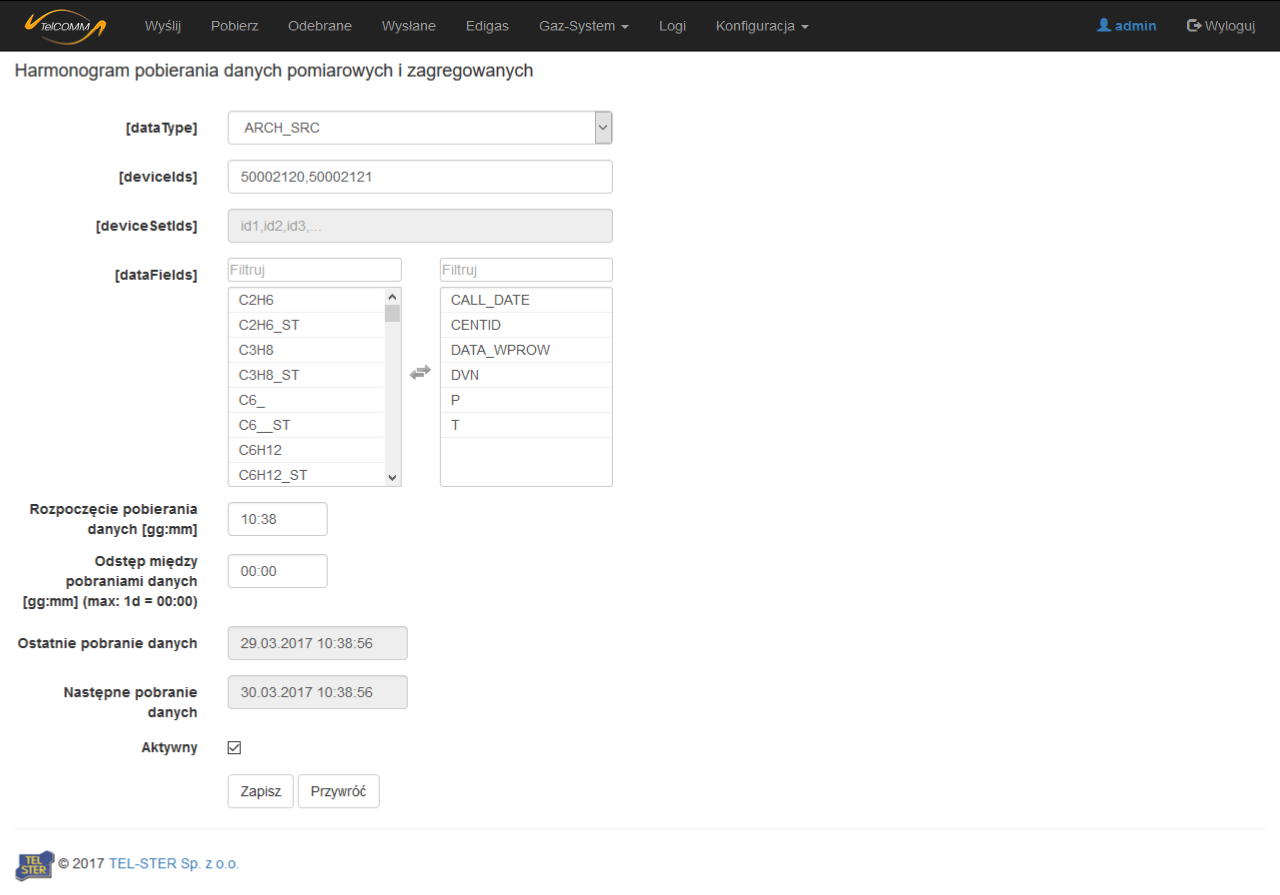This screenshot has height=895, width=1280.
Task: Open the dataType ARCH_SRC dropdown
Action: 420,128
